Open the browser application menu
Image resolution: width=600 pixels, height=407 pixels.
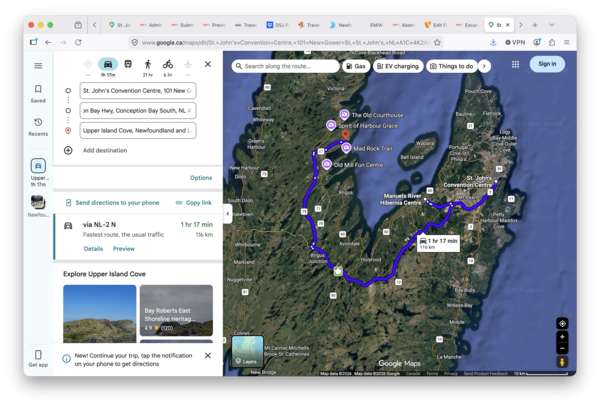(567, 42)
